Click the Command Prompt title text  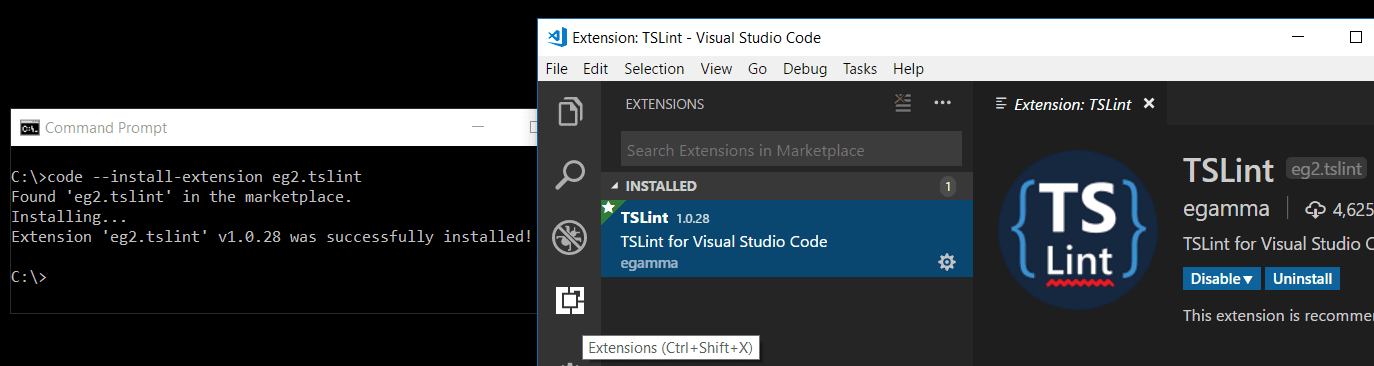coord(106,127)
